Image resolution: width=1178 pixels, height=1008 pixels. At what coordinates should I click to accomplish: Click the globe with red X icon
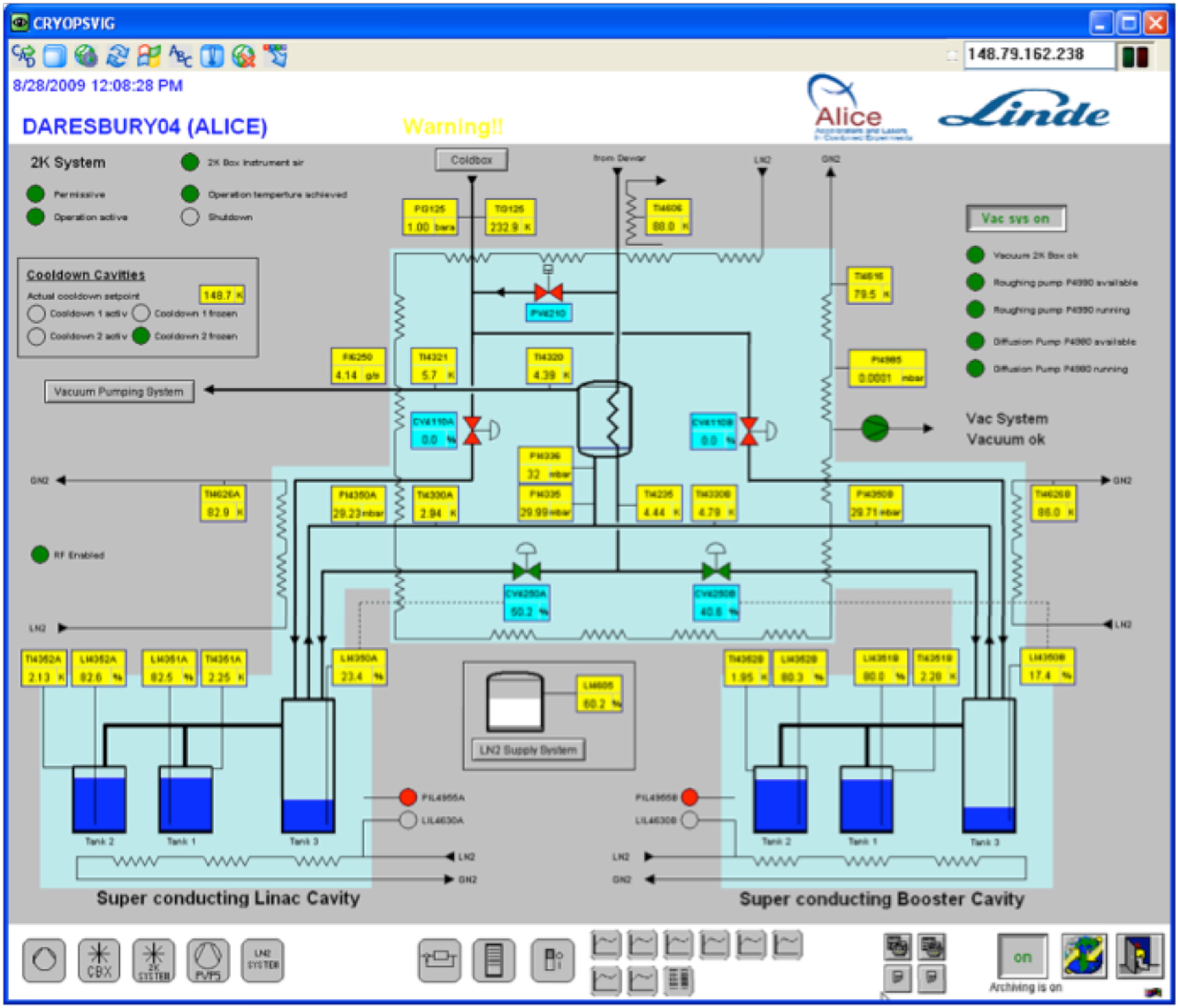244,56
